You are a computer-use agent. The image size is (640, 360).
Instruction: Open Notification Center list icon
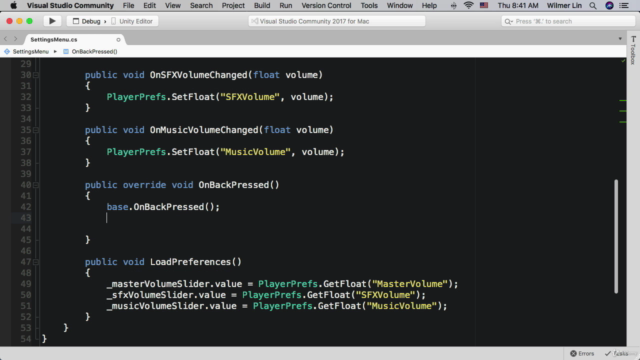click(x=624, y=5)
